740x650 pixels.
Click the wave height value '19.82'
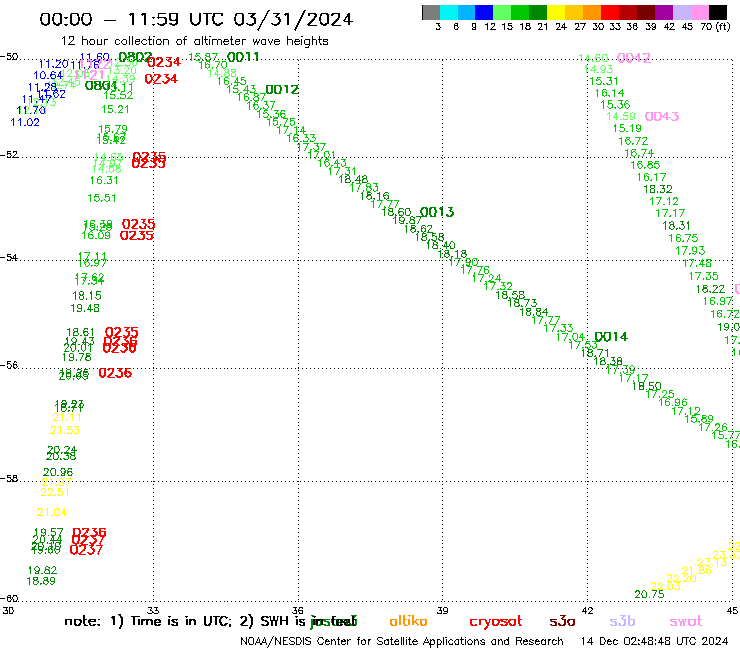pos(42,570)
